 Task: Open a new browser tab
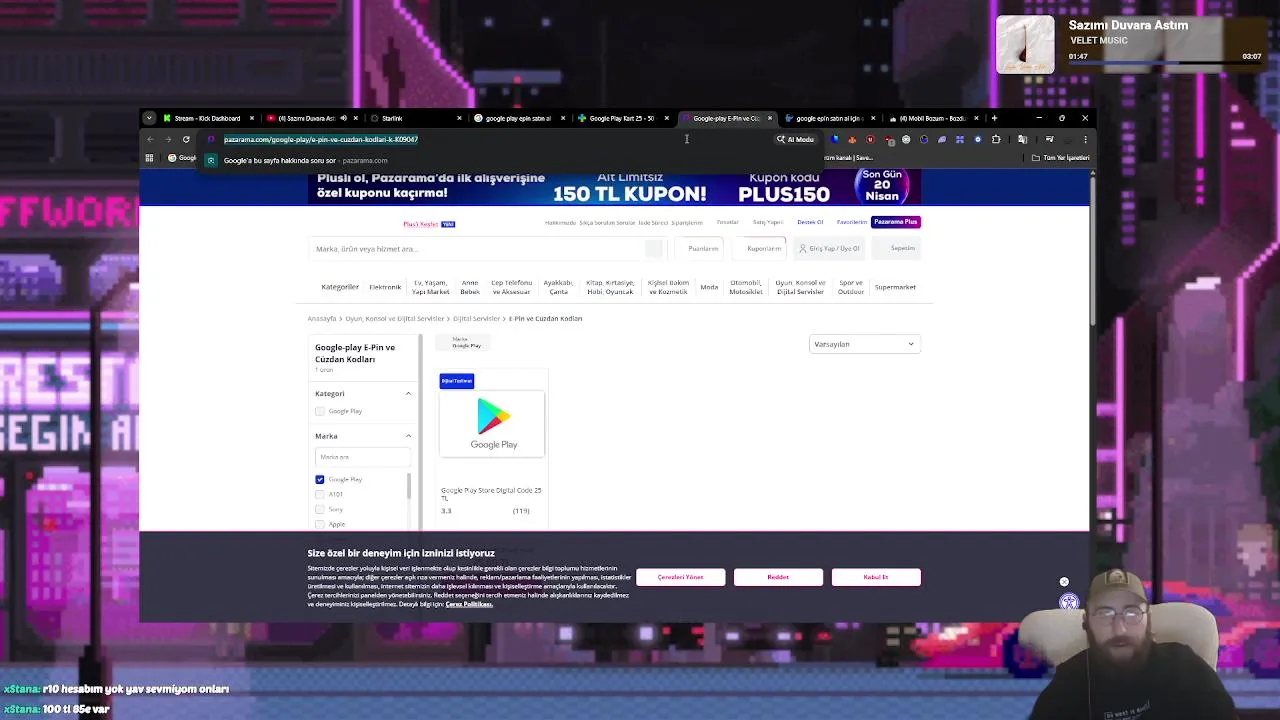coord(994,118)
